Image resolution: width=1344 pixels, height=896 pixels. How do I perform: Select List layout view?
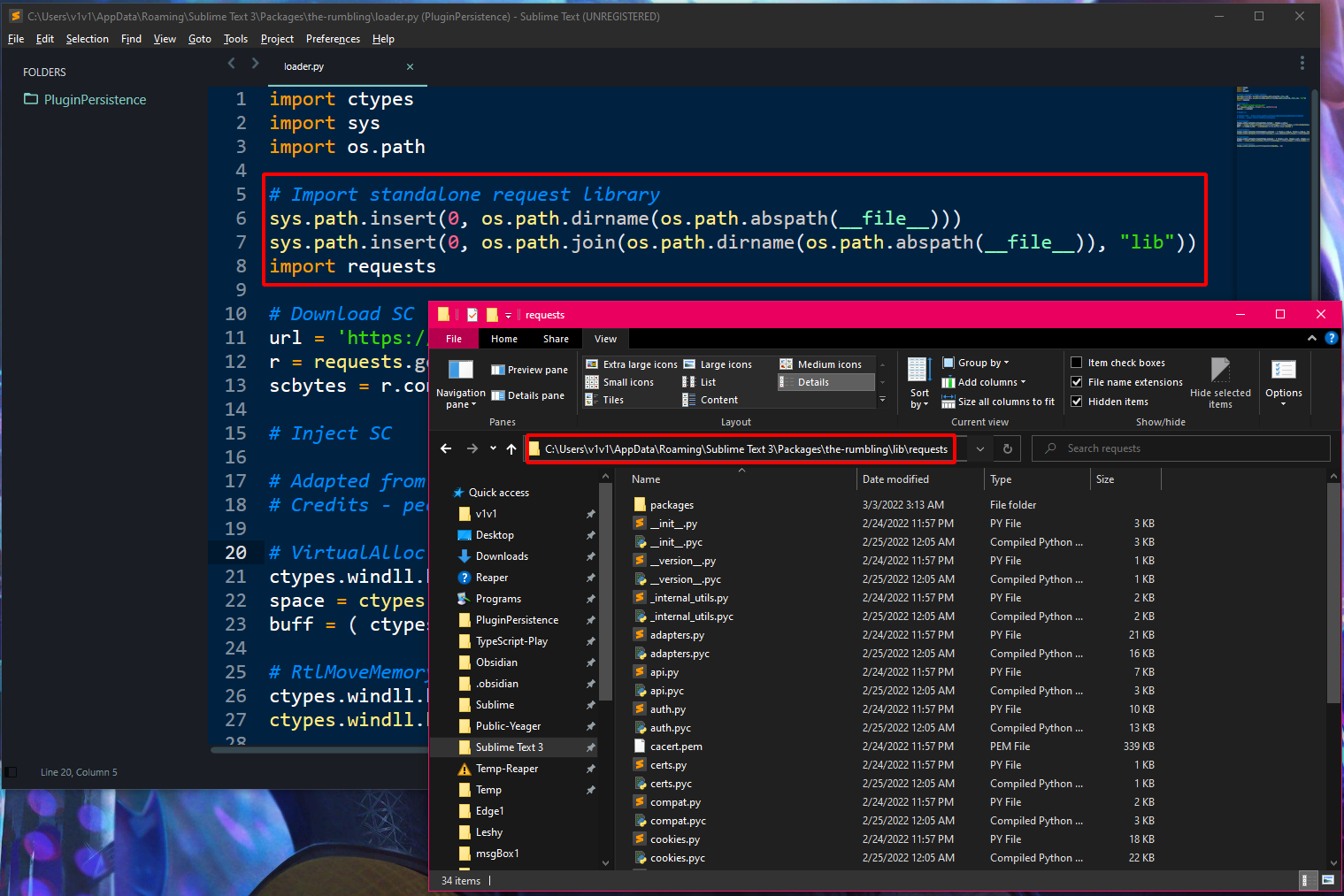(699, 382)
